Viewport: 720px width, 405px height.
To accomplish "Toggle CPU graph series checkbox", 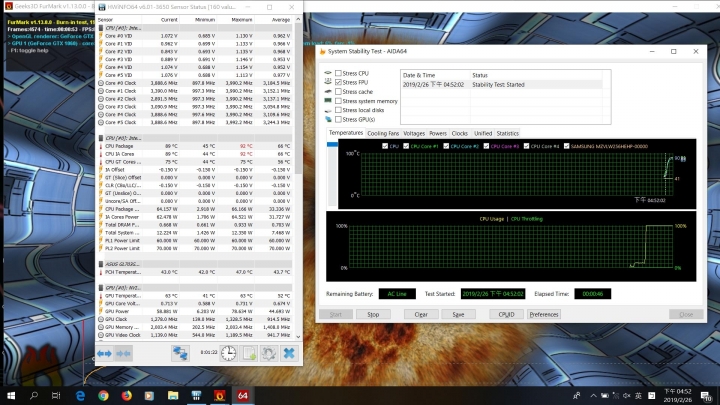I will point(385,146).
